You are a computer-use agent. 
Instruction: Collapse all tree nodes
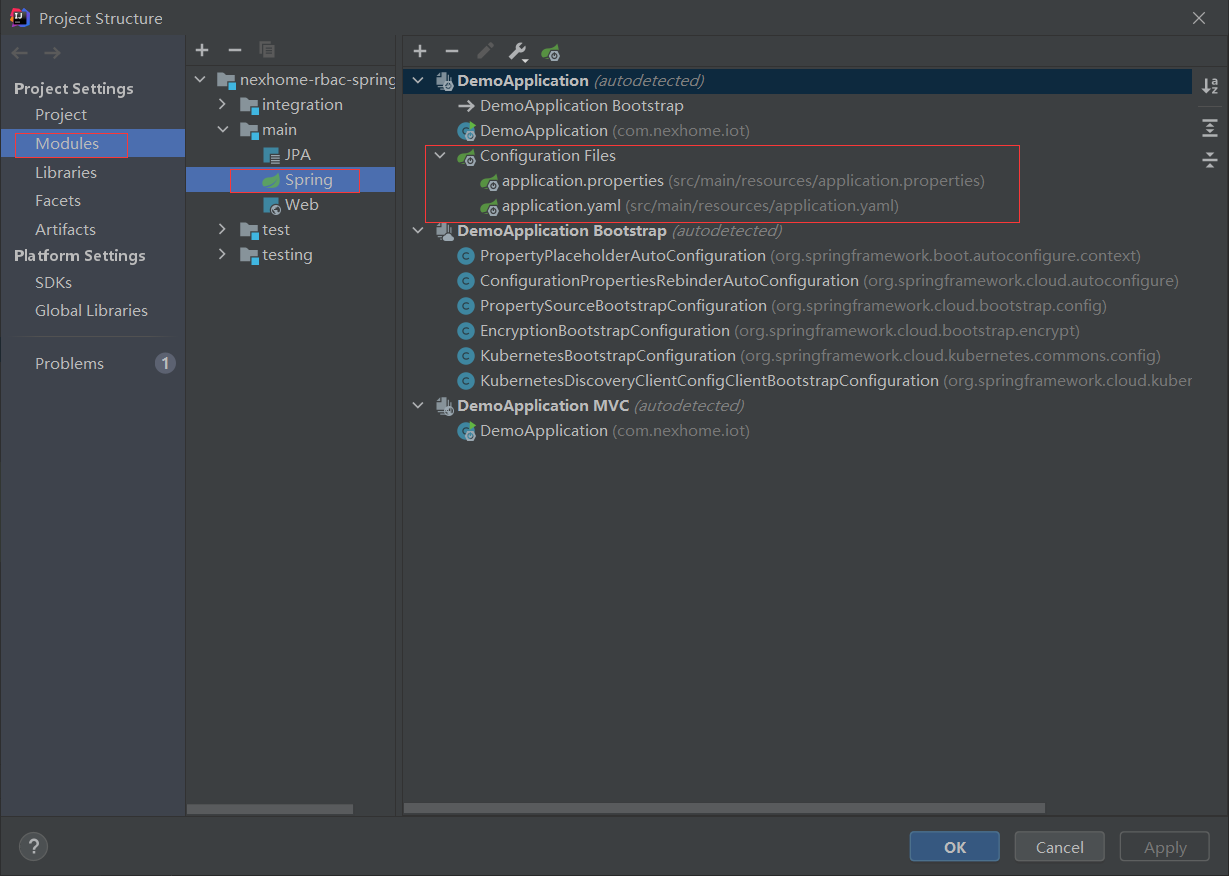point(1210,159)
